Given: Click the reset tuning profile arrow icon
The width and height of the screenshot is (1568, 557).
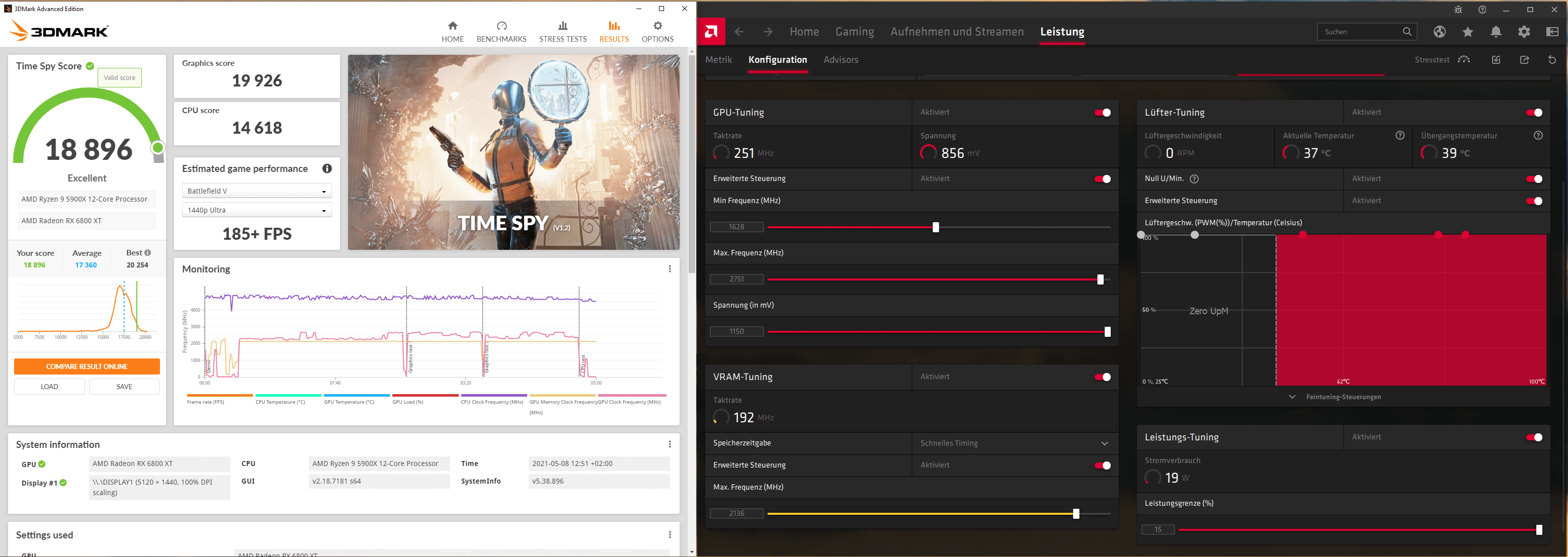Looking at the screenshot, I should pos(1551,60).
